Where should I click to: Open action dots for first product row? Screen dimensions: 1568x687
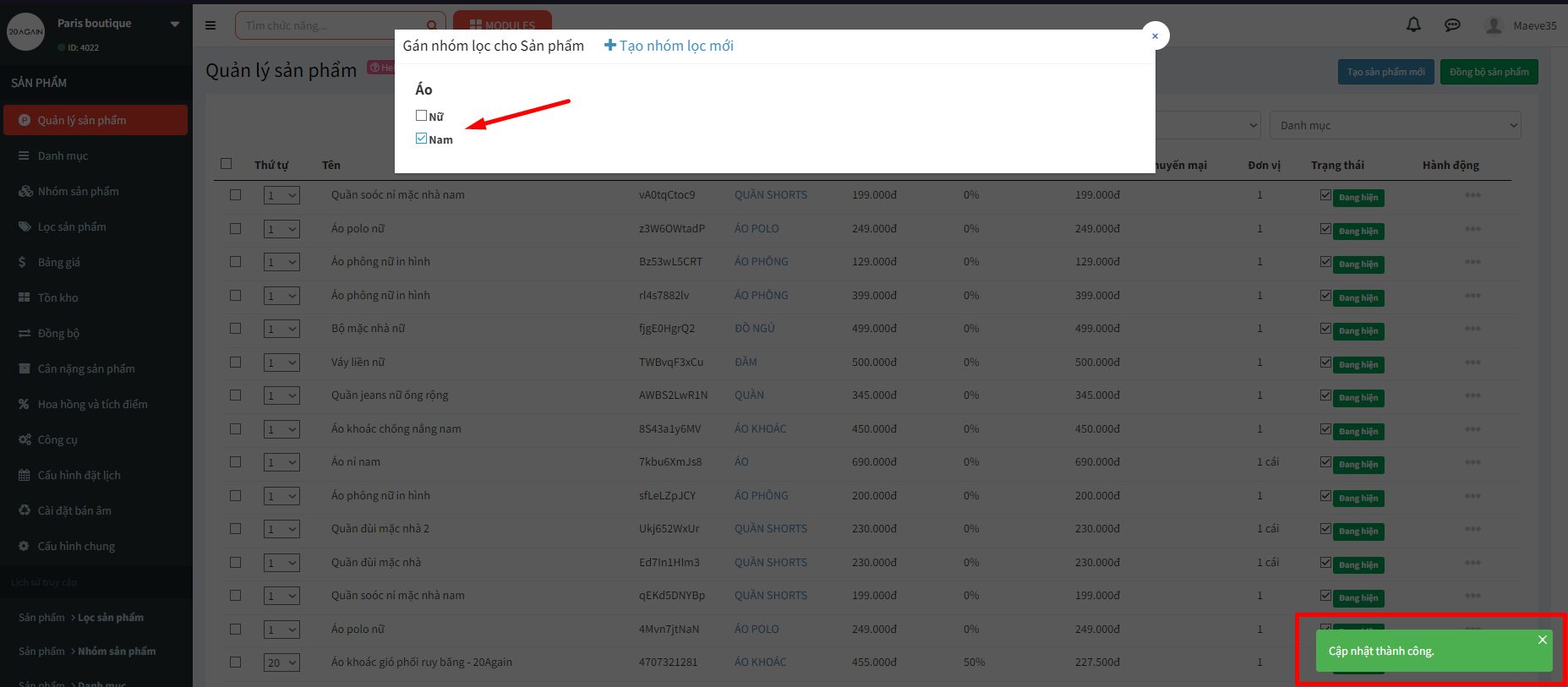[x=1472, y=195]
